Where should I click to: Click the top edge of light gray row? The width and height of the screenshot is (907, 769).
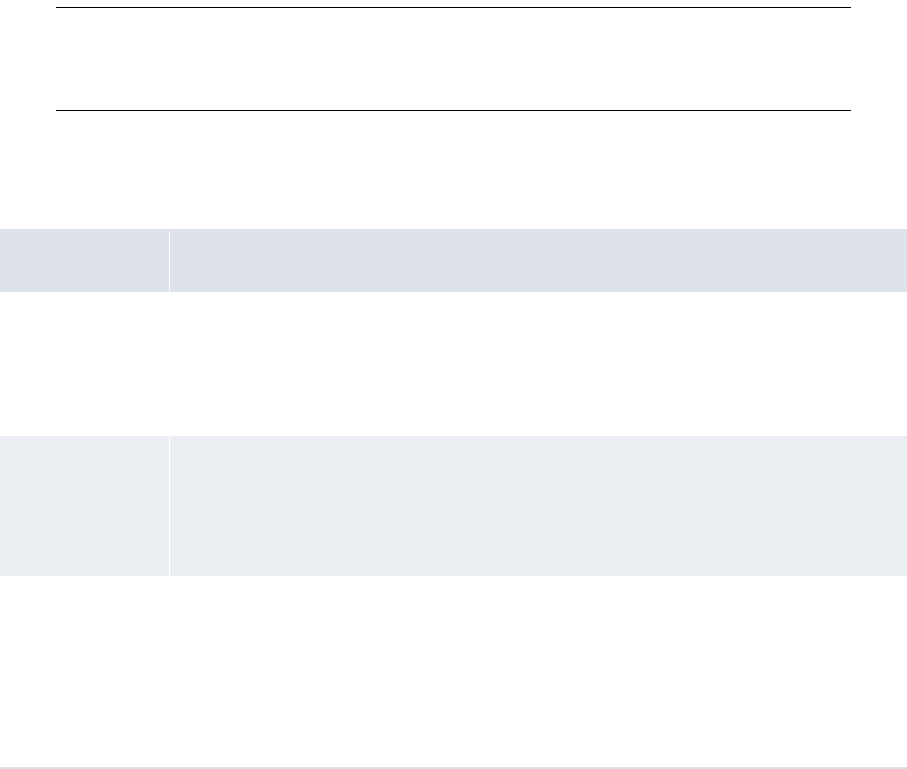(x=454, y=436)
